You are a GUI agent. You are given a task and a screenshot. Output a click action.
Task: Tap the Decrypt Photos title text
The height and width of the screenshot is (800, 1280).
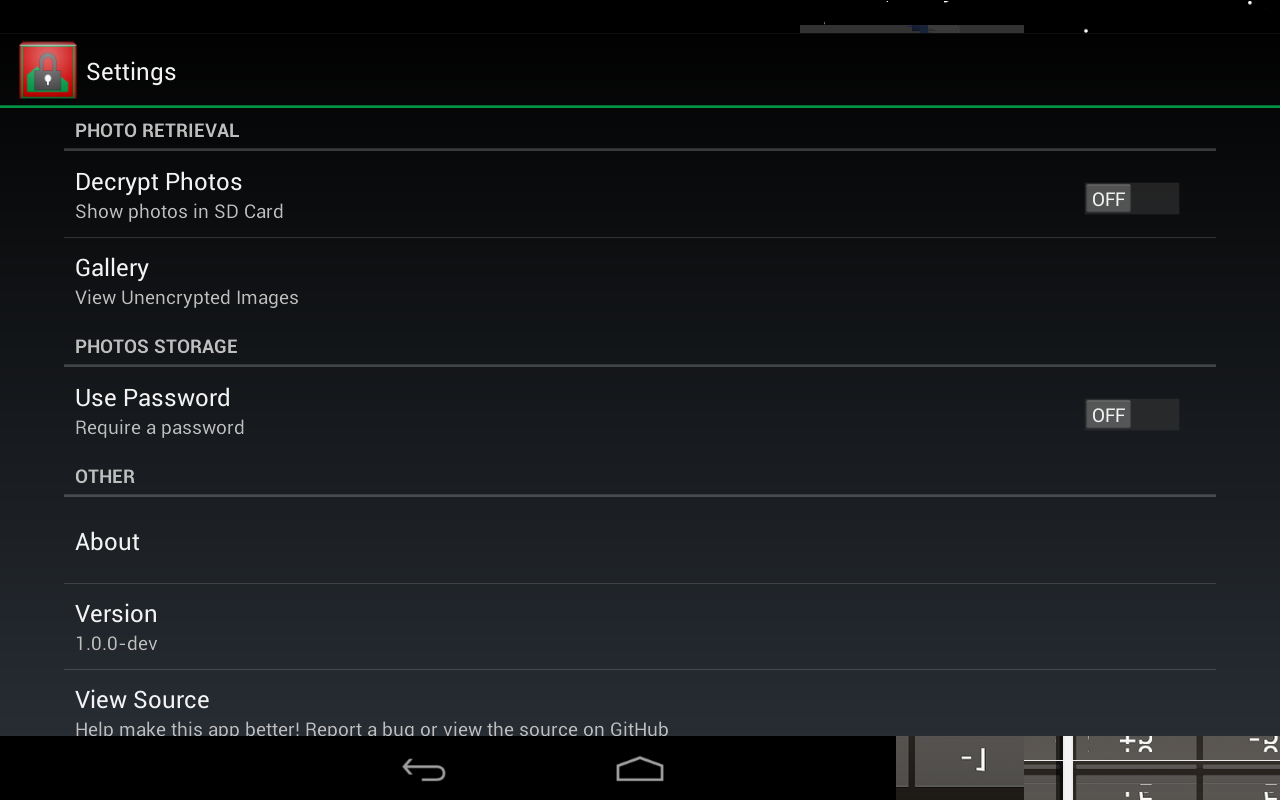point(159,182)
